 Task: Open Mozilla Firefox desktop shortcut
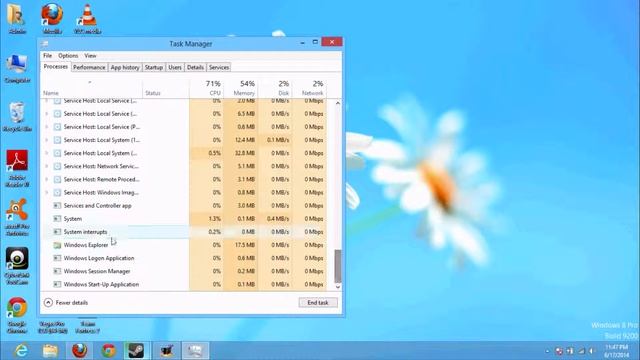pos(52,18)
